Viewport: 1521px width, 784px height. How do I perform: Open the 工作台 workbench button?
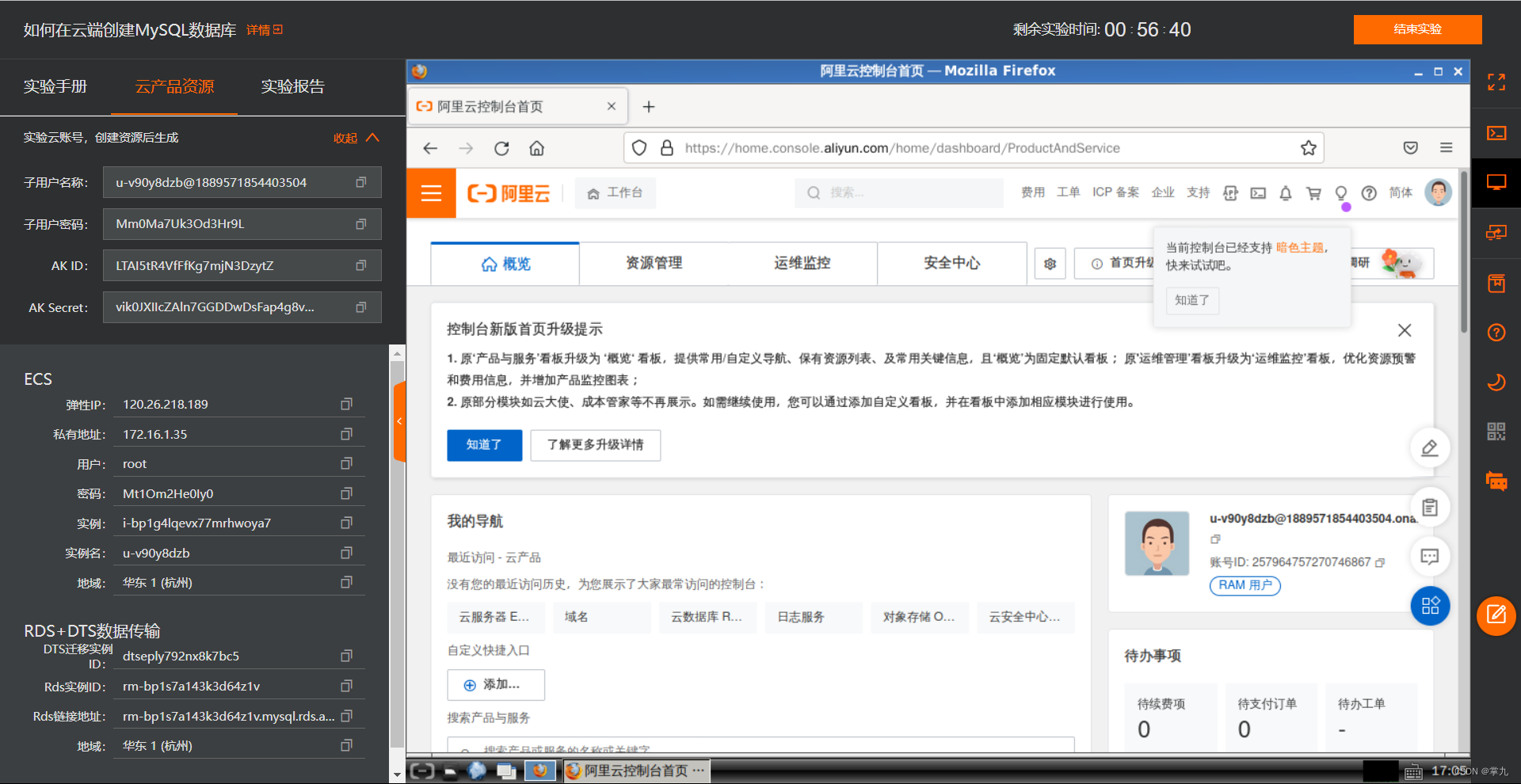click(616, 192)
